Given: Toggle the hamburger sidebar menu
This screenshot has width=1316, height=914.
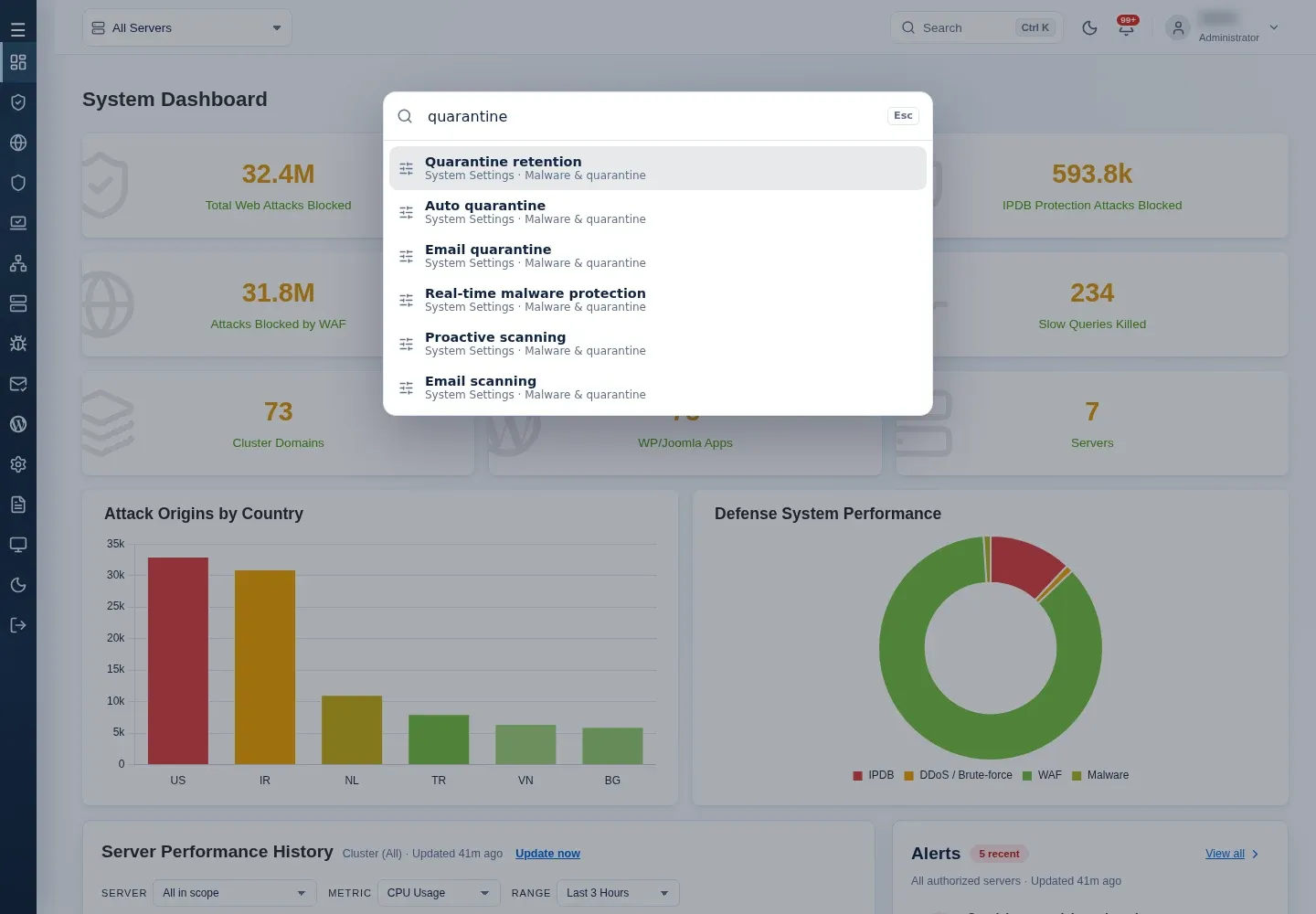Looking at the screenshot, I should pyautogui.click(x=17, y=29).
